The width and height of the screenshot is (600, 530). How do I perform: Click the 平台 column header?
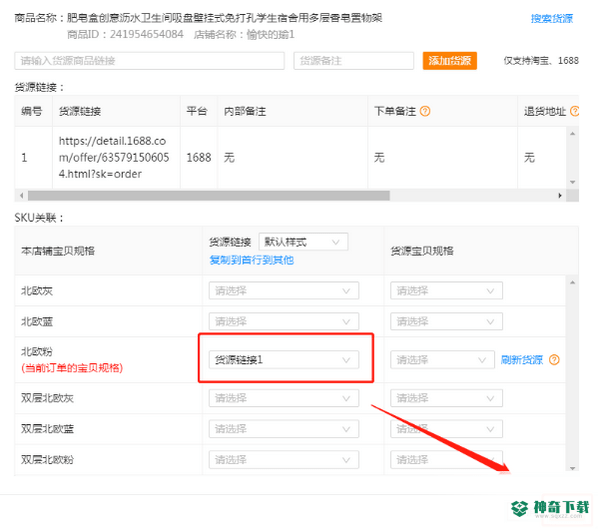197,111
